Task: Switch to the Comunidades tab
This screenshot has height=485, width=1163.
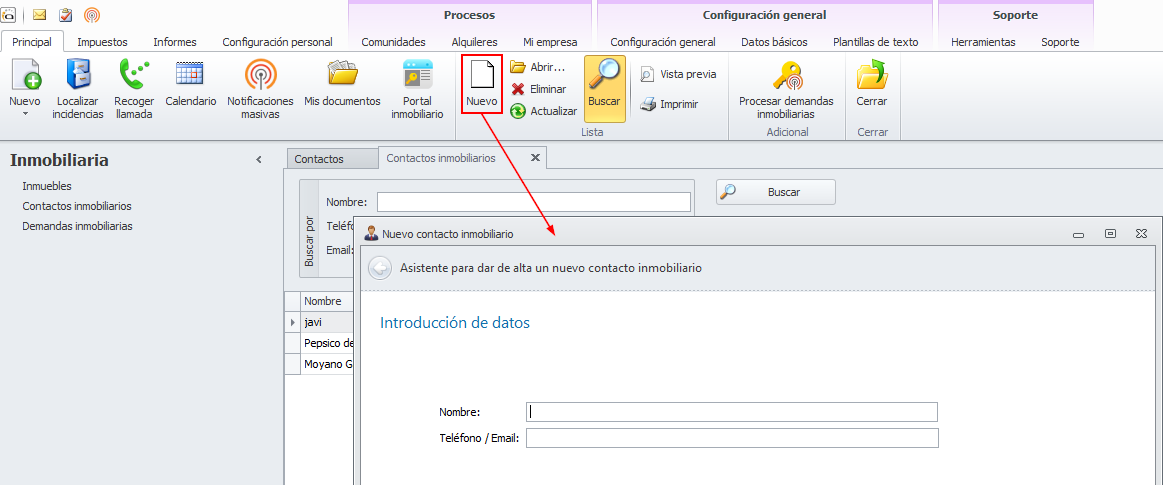Action: (393, 42)
